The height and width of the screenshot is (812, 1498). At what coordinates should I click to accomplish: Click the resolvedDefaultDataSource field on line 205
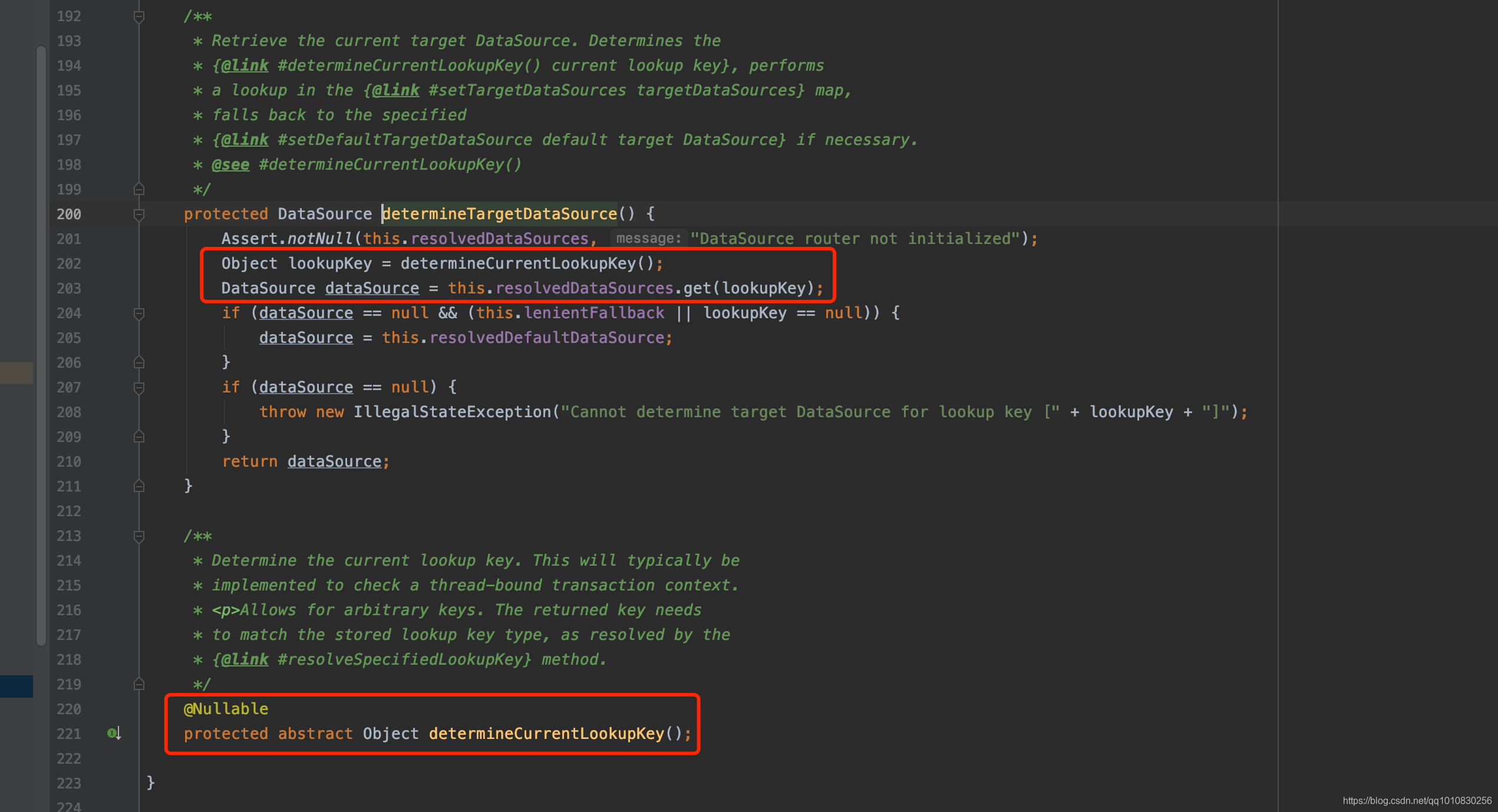pos(546,338)
